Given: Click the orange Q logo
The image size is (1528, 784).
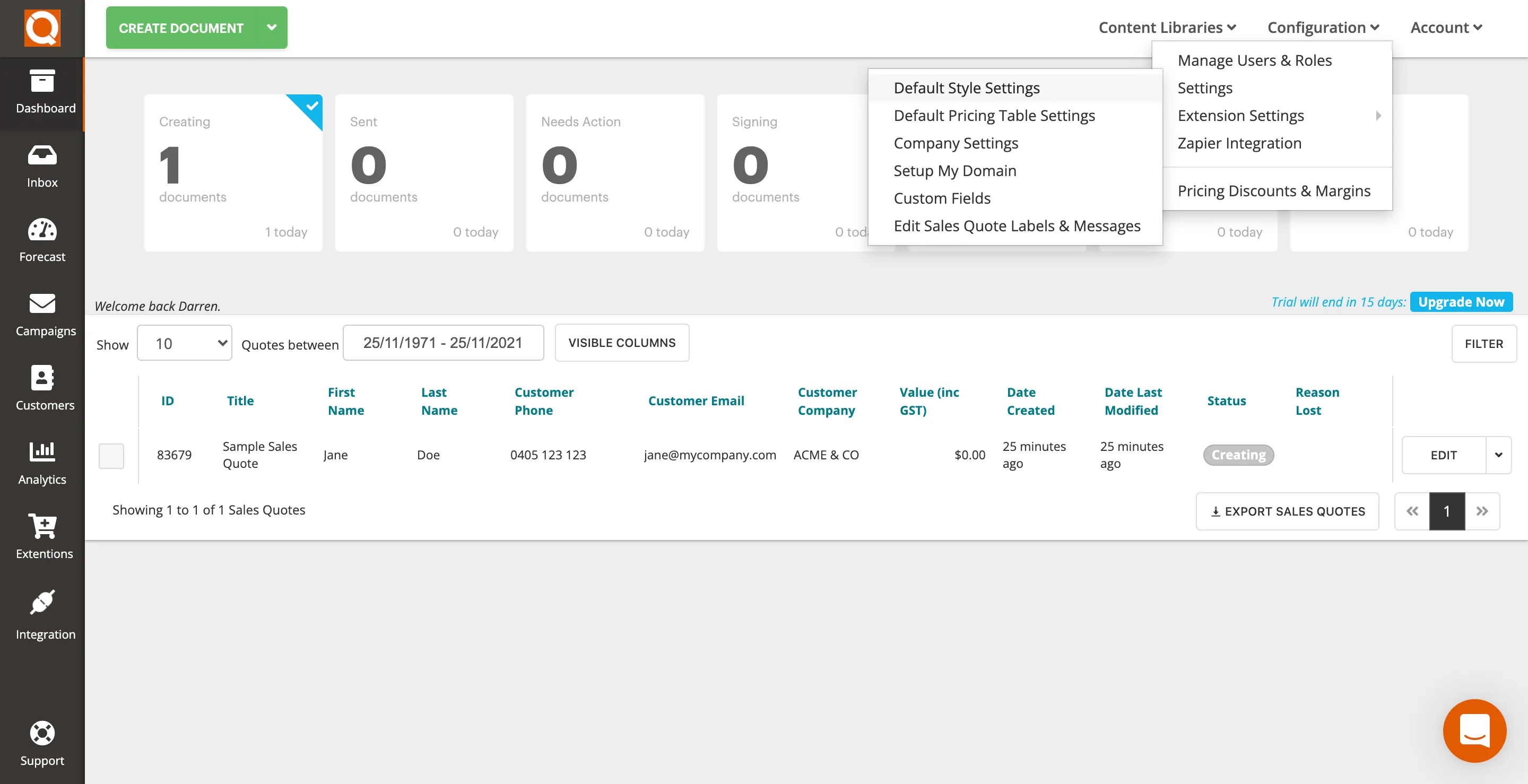Looking at the screenshot, I should 41,27.
